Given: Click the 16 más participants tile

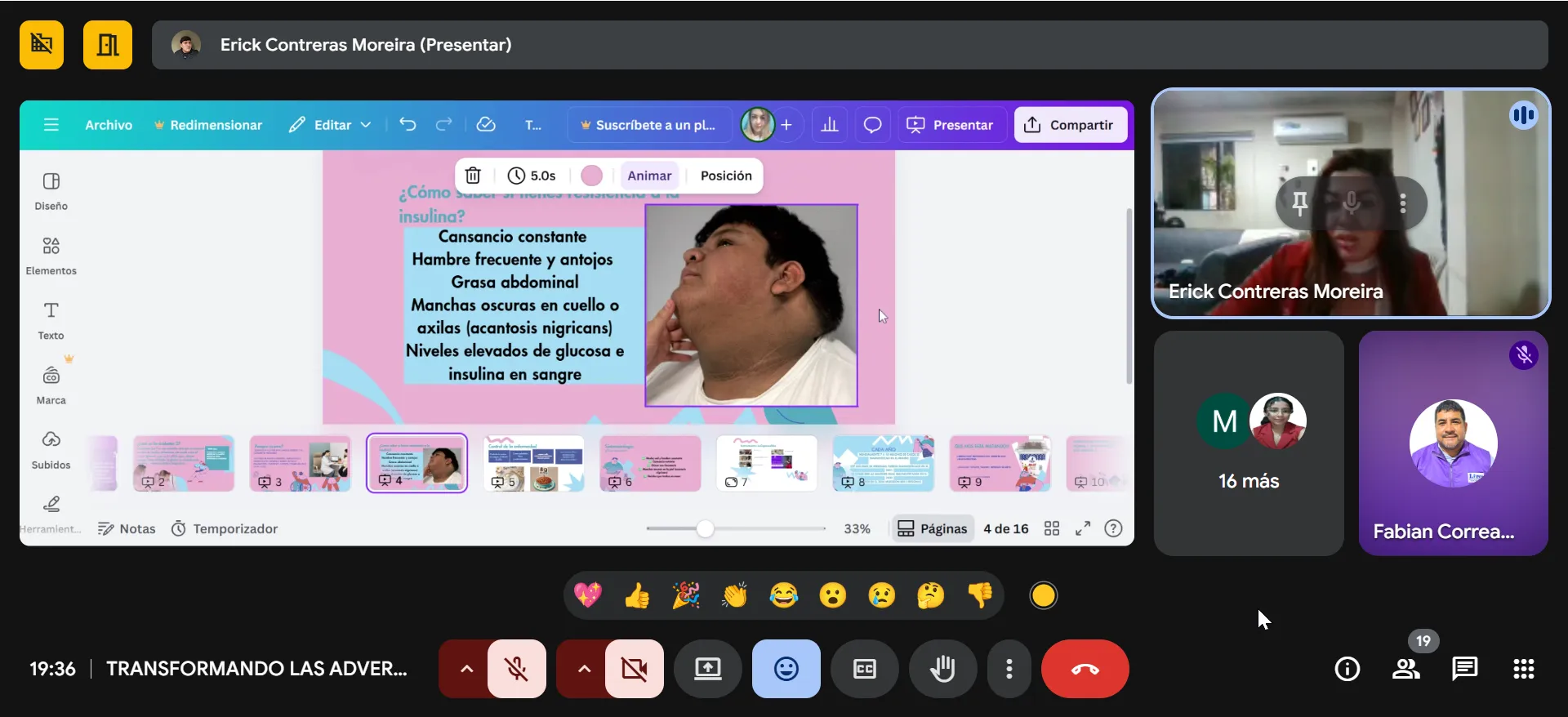Looking at the screenshot, I should point(1249,443).
